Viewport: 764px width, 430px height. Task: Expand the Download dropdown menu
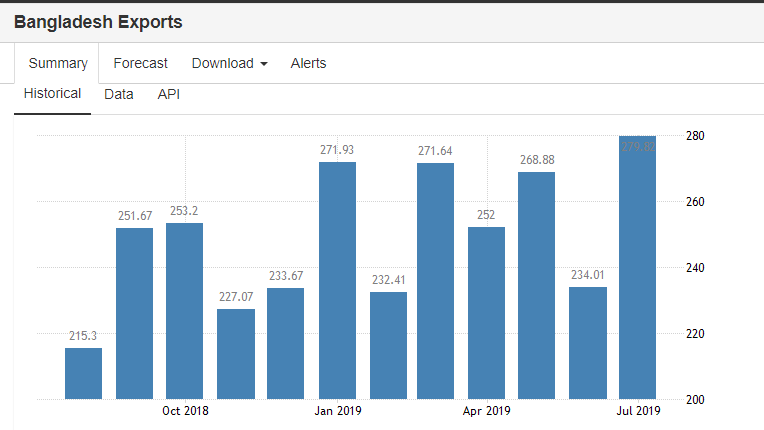pyautogui.click(x=229, y=63)
